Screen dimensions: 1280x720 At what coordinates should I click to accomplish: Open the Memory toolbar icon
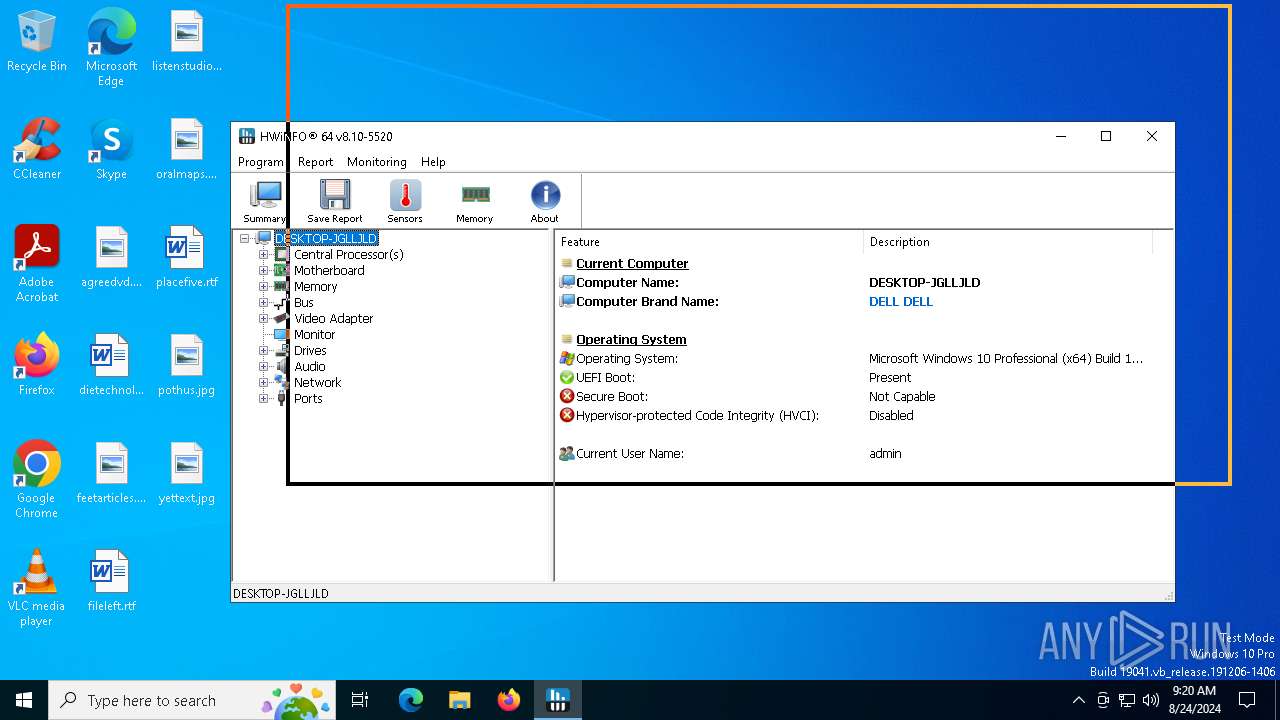tap(475, 201)
